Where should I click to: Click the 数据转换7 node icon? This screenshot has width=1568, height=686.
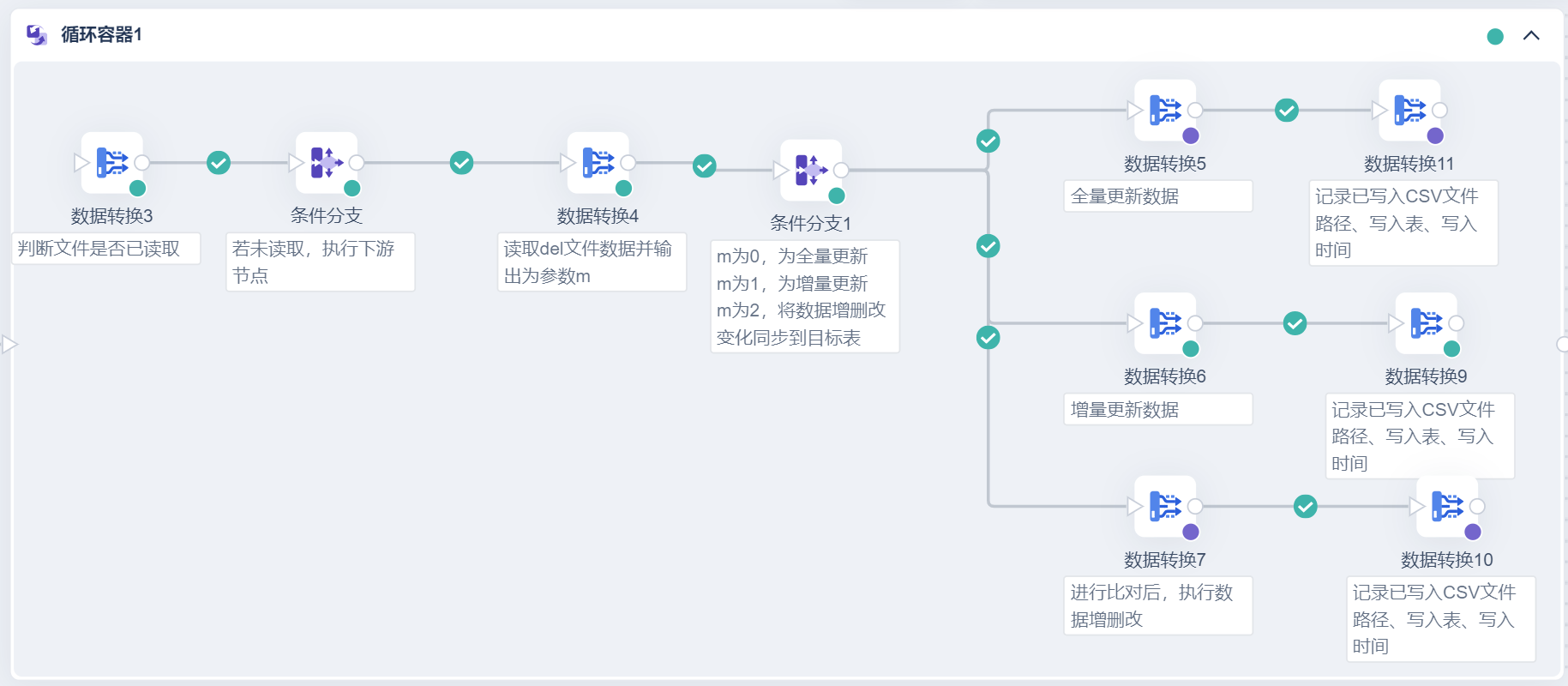[x=1165, y=506]
